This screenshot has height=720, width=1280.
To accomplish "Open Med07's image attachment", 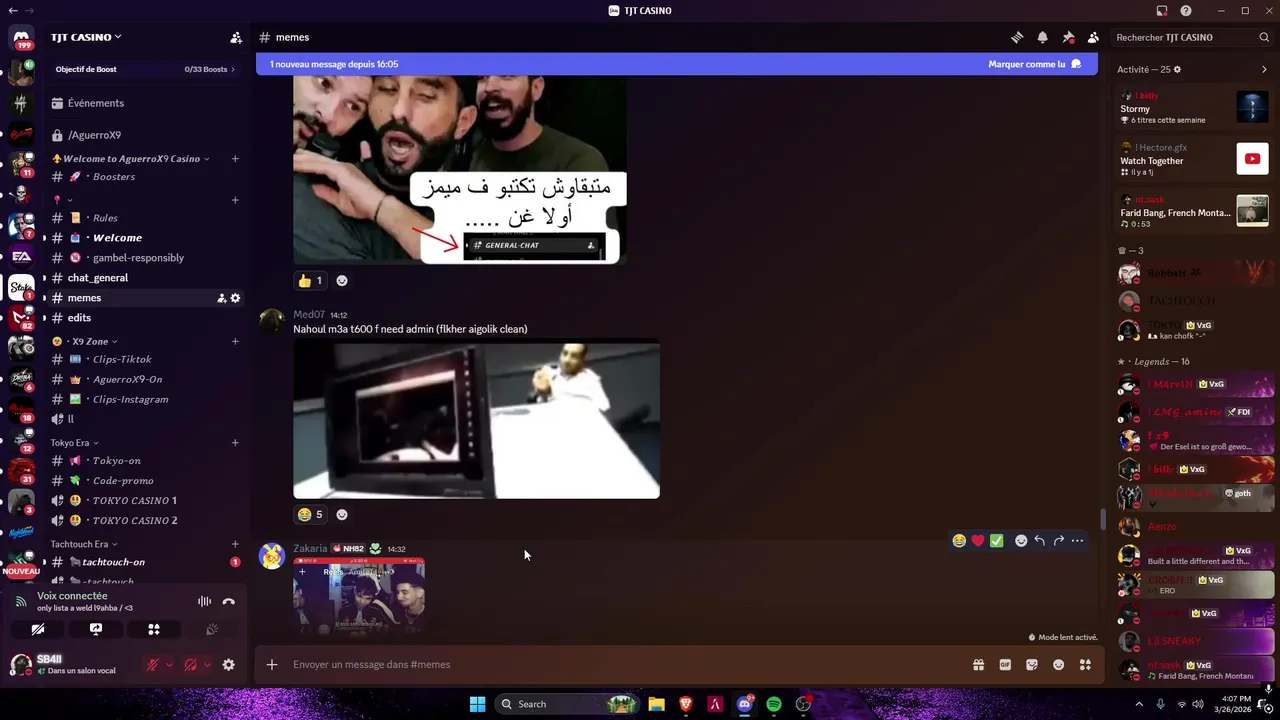I will (476, 420).
